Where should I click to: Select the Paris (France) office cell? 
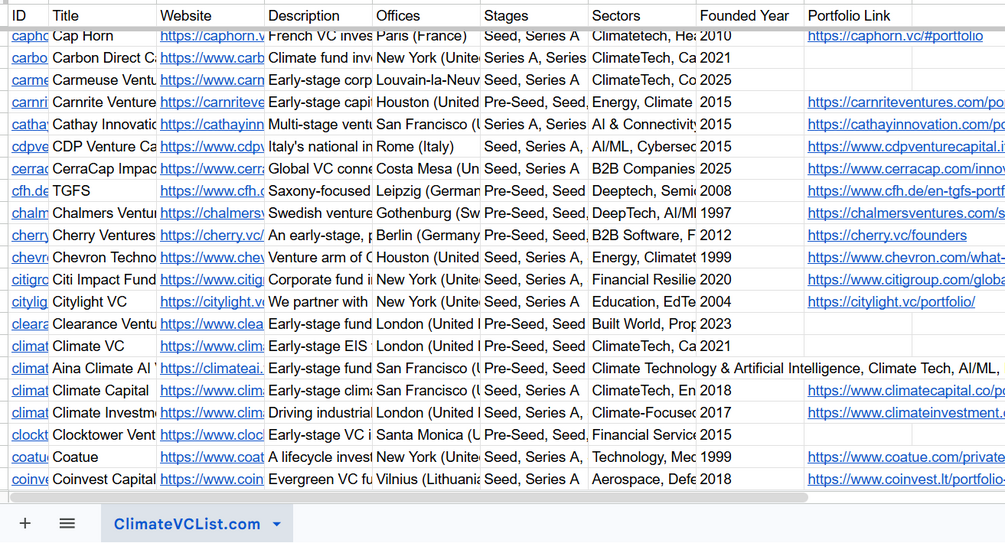tap(426, 36)
